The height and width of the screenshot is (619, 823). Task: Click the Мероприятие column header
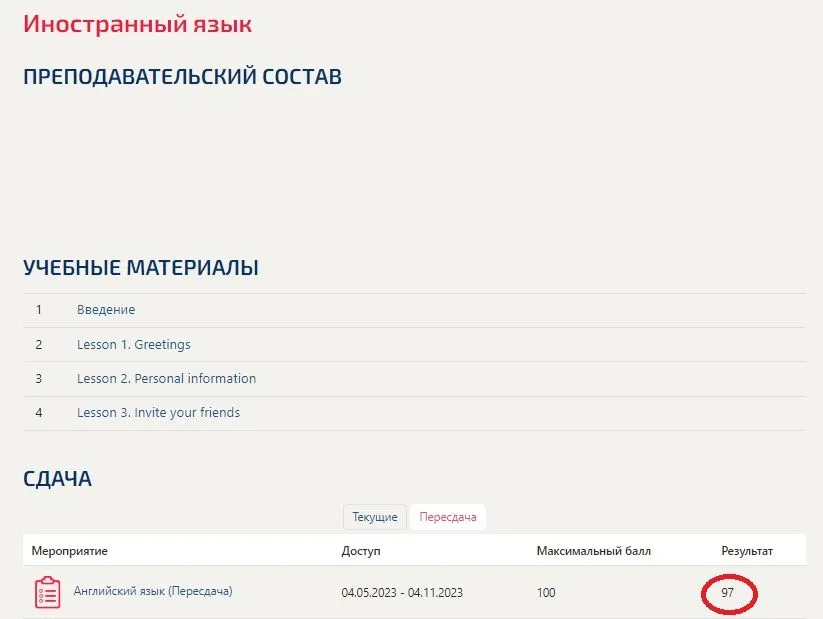pyautogui.click(x=70, y=551)
